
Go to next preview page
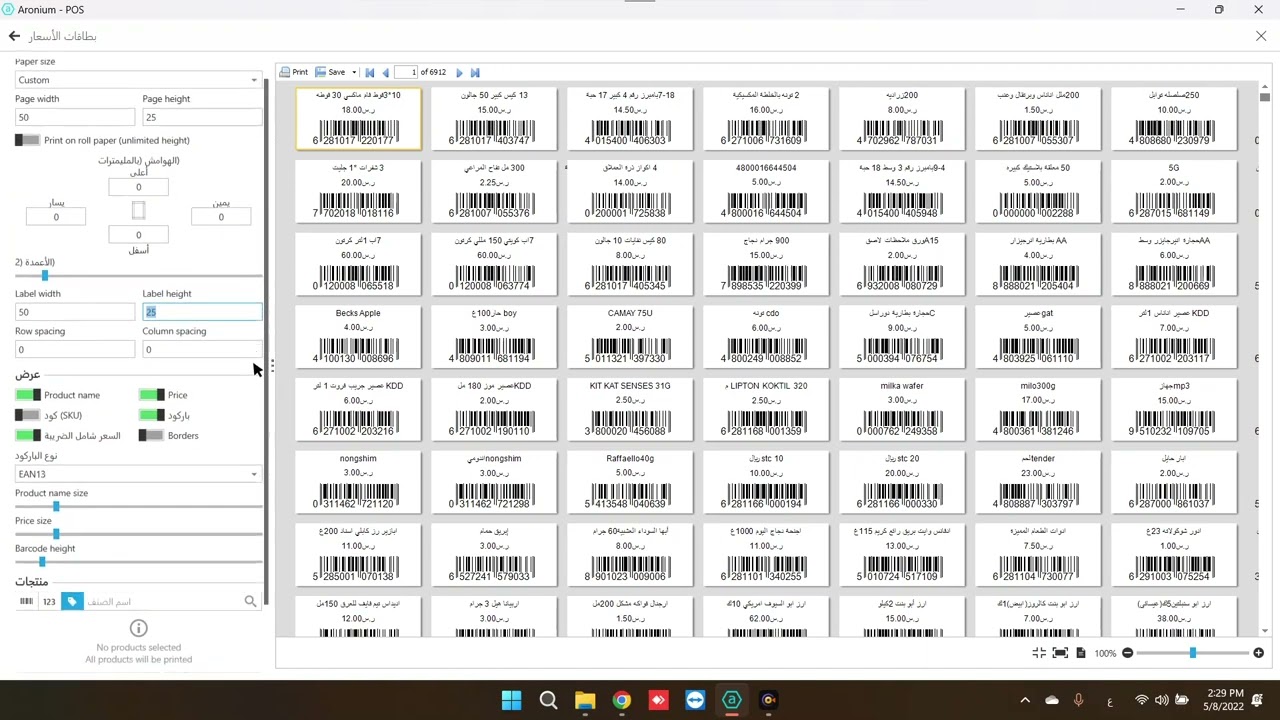pyautogui.click(x=459, y=72)
